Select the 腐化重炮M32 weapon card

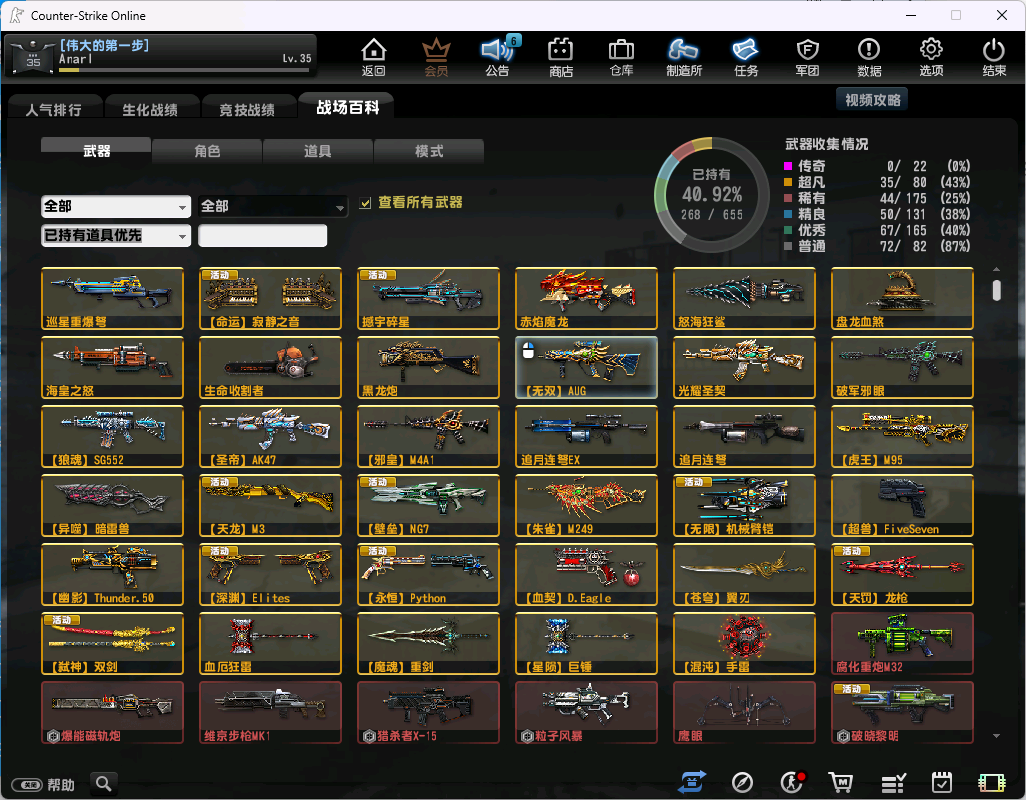tap(902, 644)
